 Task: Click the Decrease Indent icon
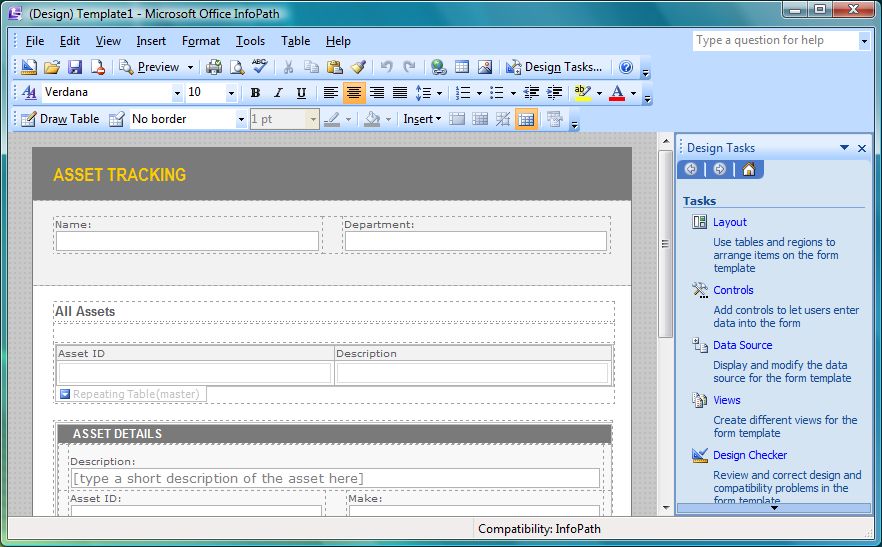pos(531,92)
